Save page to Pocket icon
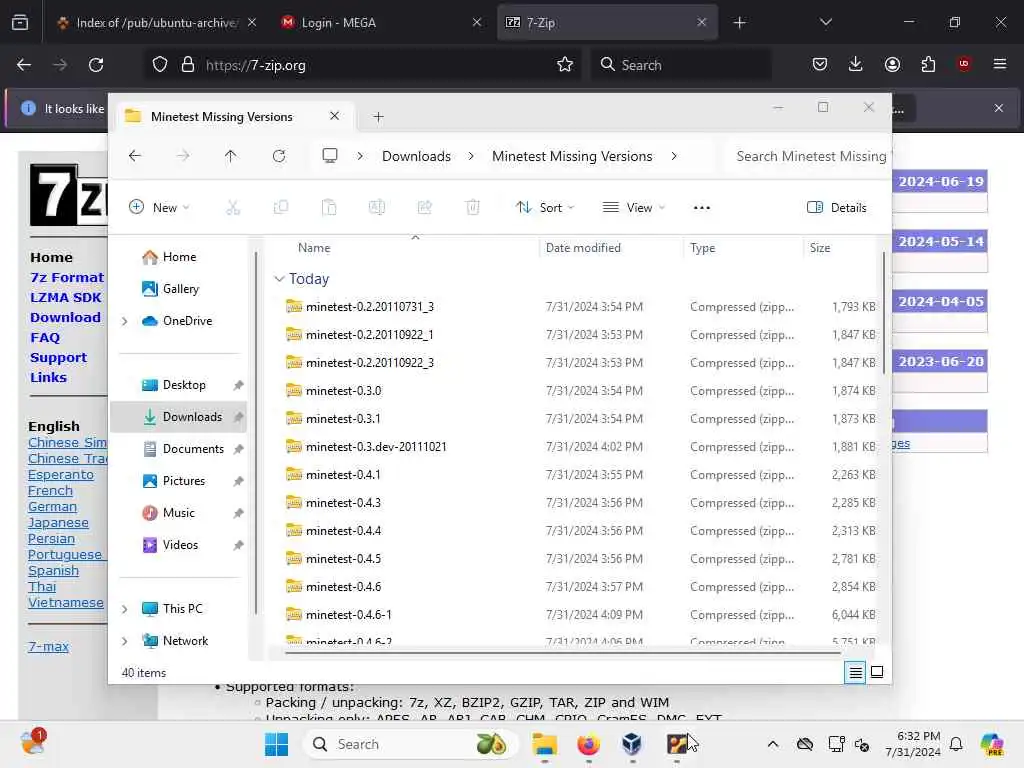Screen dimensions: 1024x768 coord(820,64)
